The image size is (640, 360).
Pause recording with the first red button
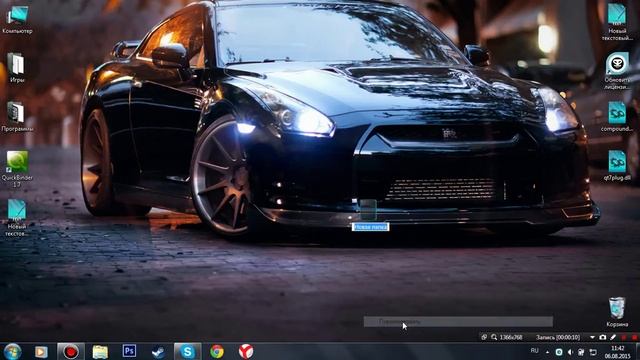point(623,337)
